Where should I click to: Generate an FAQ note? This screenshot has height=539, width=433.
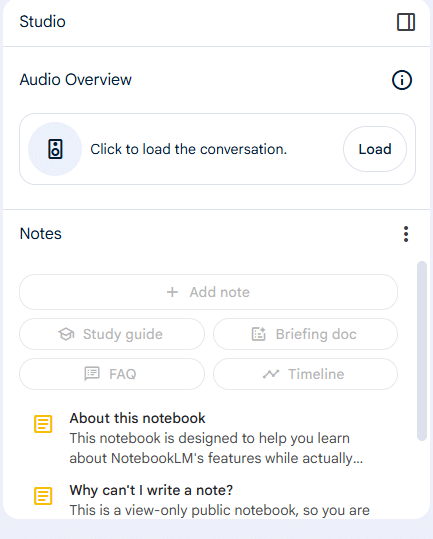click(x=112, y=374)
